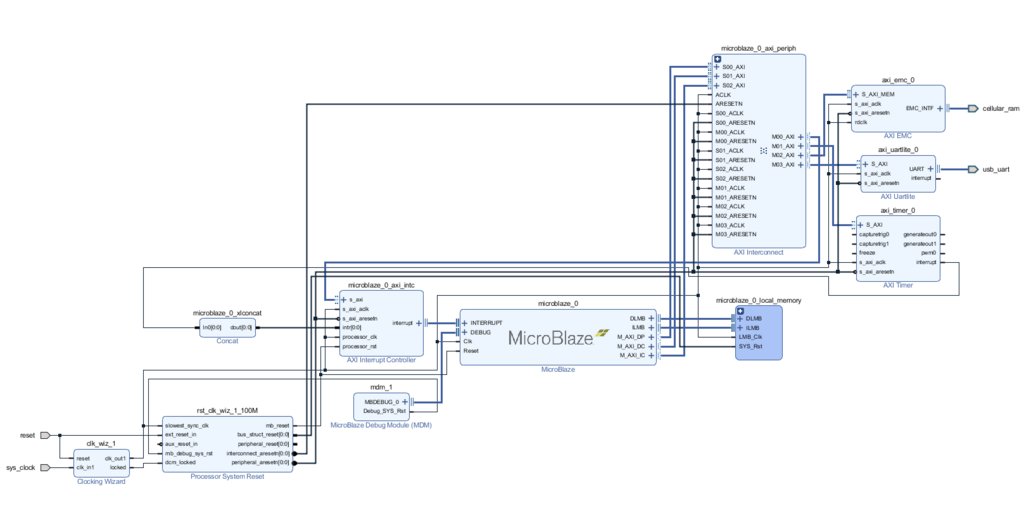Click the interconnect_aresetn[0:0] pin
The width and height of the screenshot is (1024, 525).
pos(258,453)
